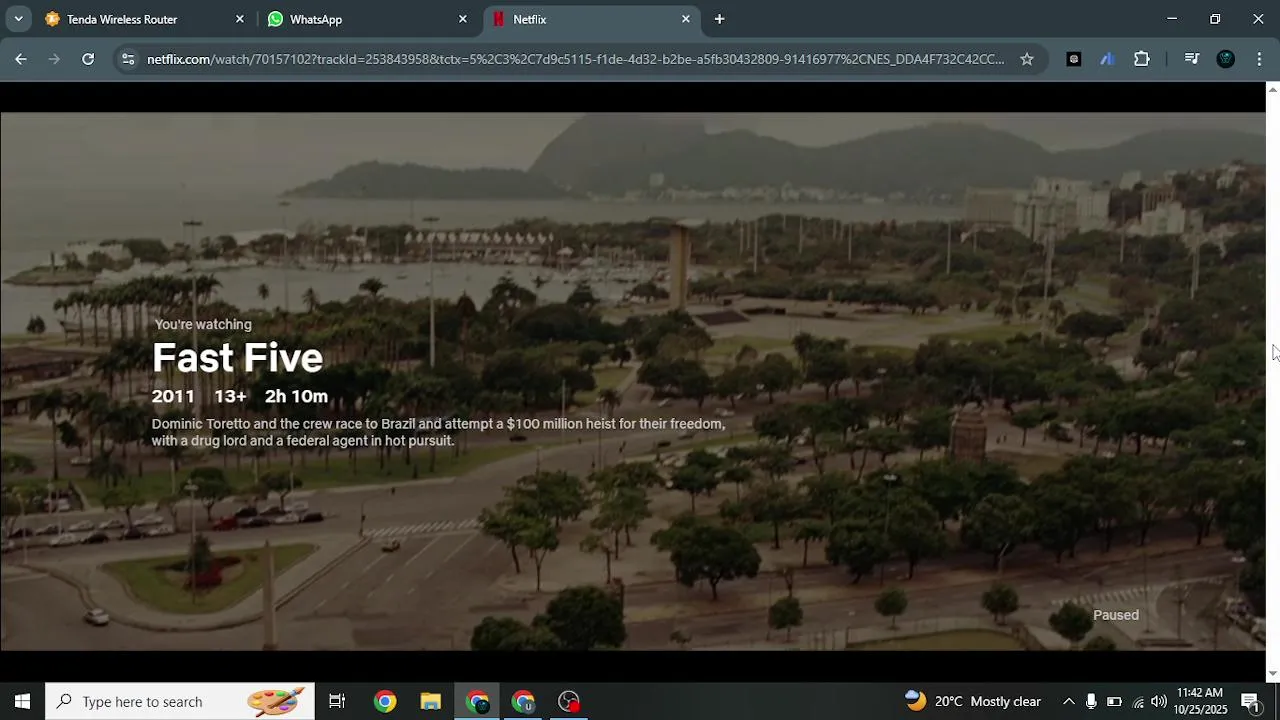Open the media controls toolbar button
Image resolution: width=1280 pixels, height=720 pixels.
(1191, 59)
